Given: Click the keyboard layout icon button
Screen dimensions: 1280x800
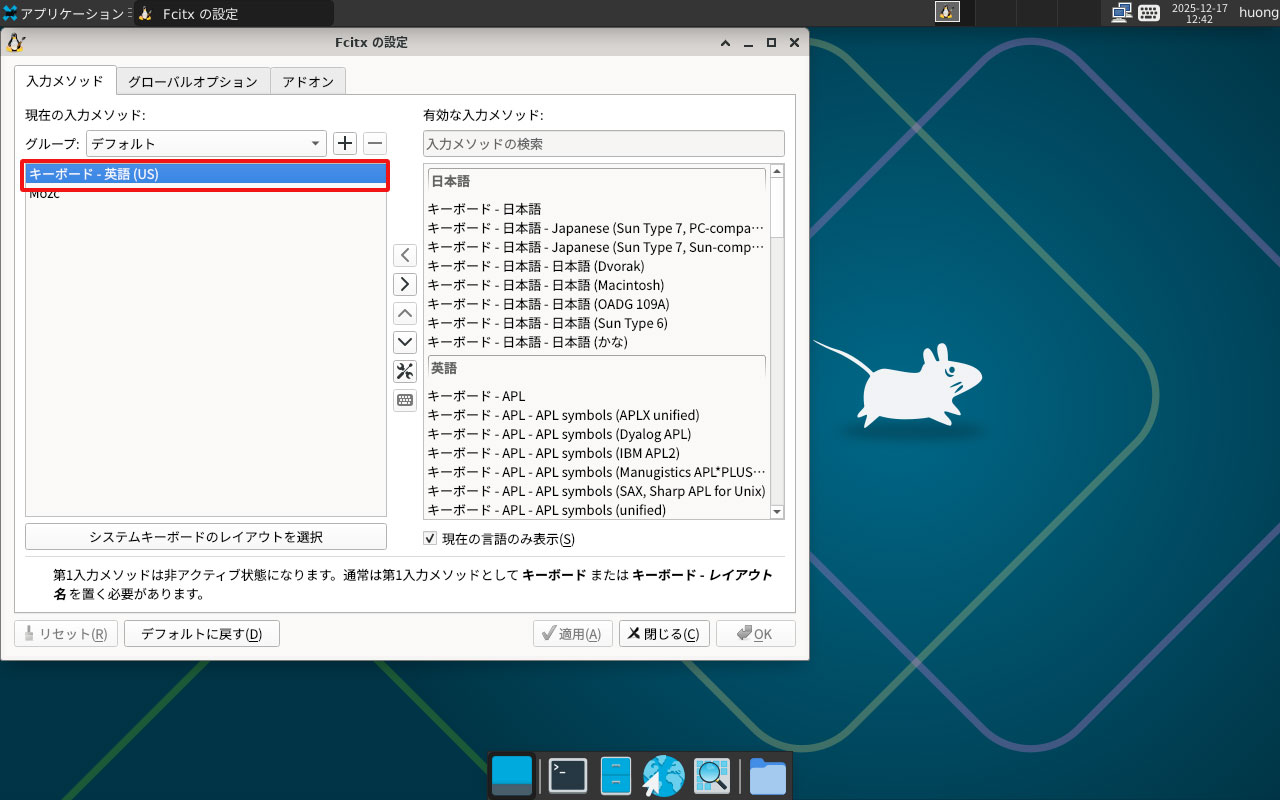Looking at the screenshot, I should 404,401.
